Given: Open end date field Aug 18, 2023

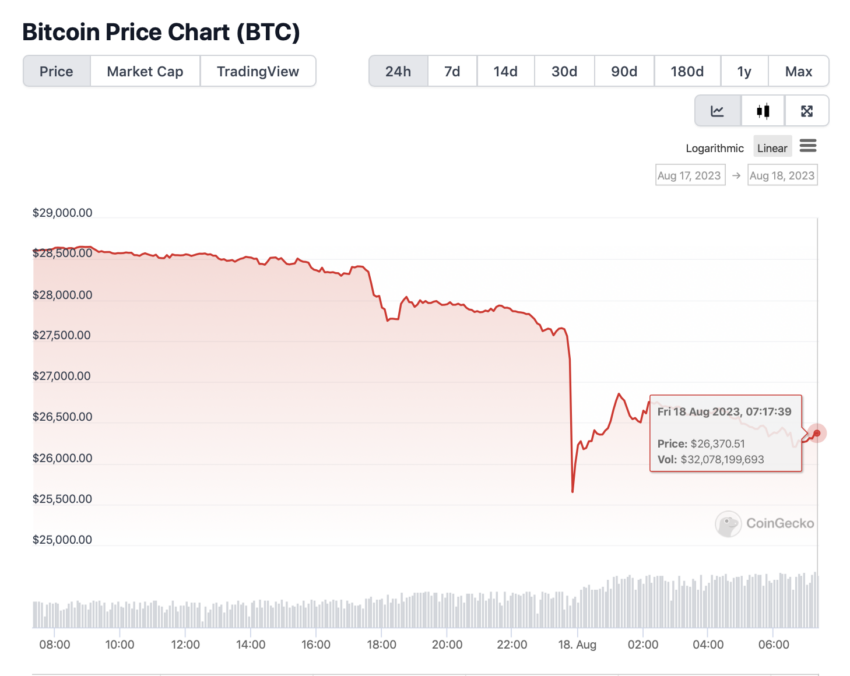Looking at the screenshot, I should pyautogui.click(x=782, y=175).
